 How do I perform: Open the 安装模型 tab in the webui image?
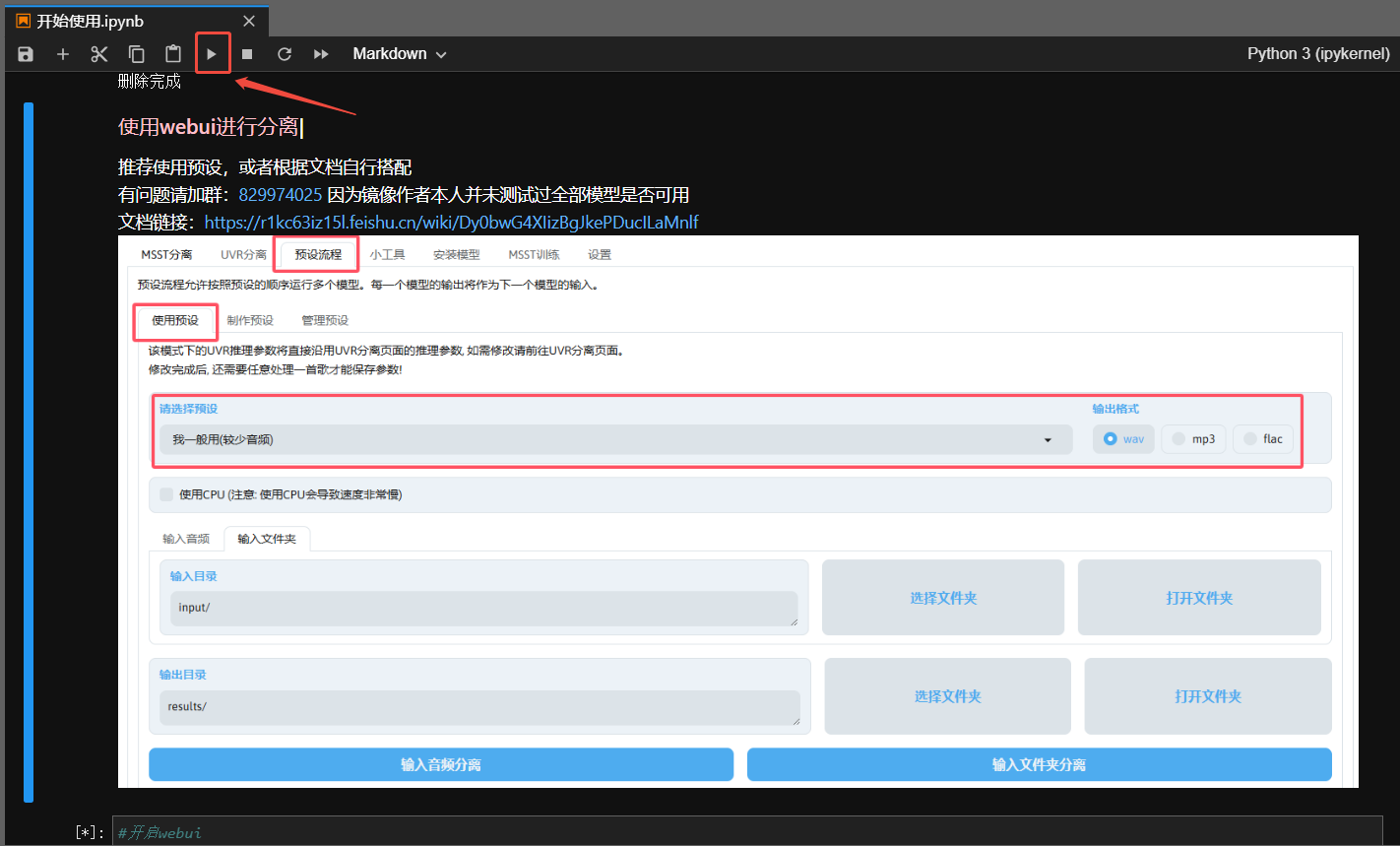(457, 255)
